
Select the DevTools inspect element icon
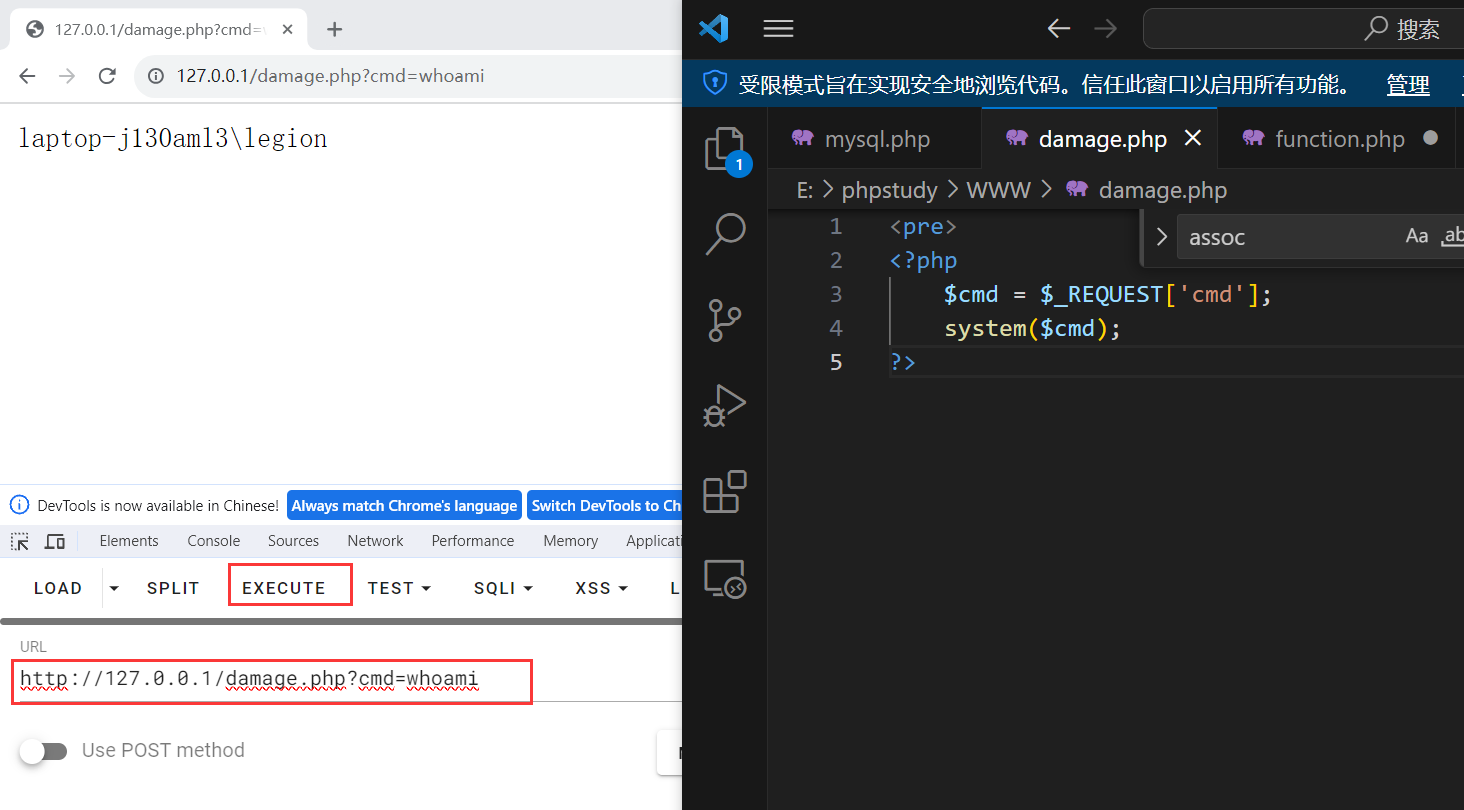pyautogui.click(x=20, y=541)
